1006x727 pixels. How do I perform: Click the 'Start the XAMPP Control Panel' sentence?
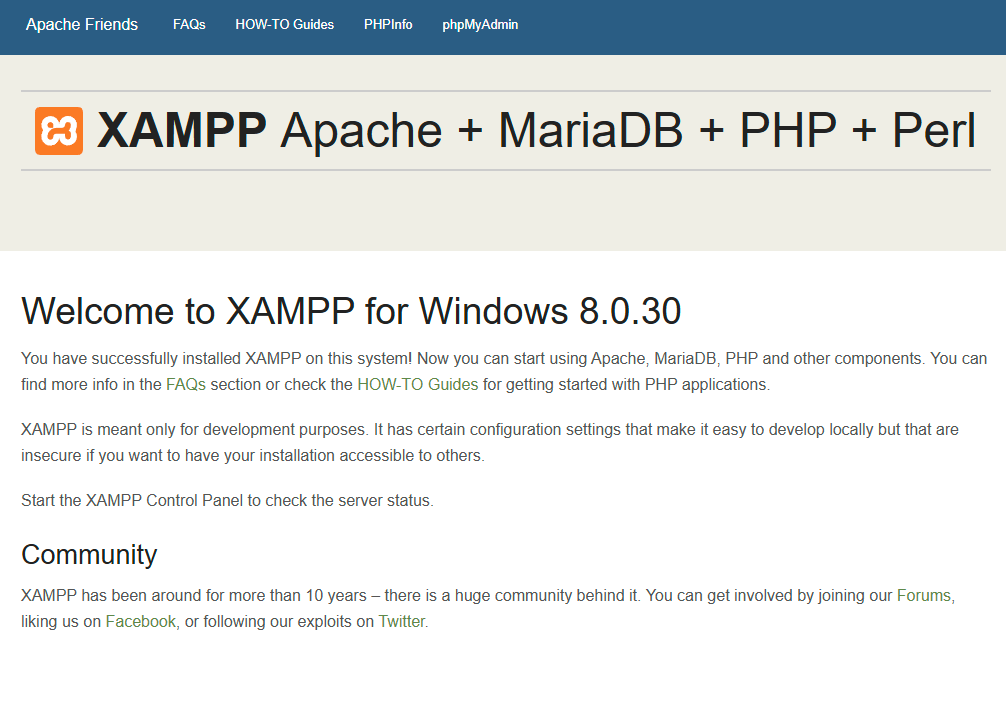coord(227,500)
